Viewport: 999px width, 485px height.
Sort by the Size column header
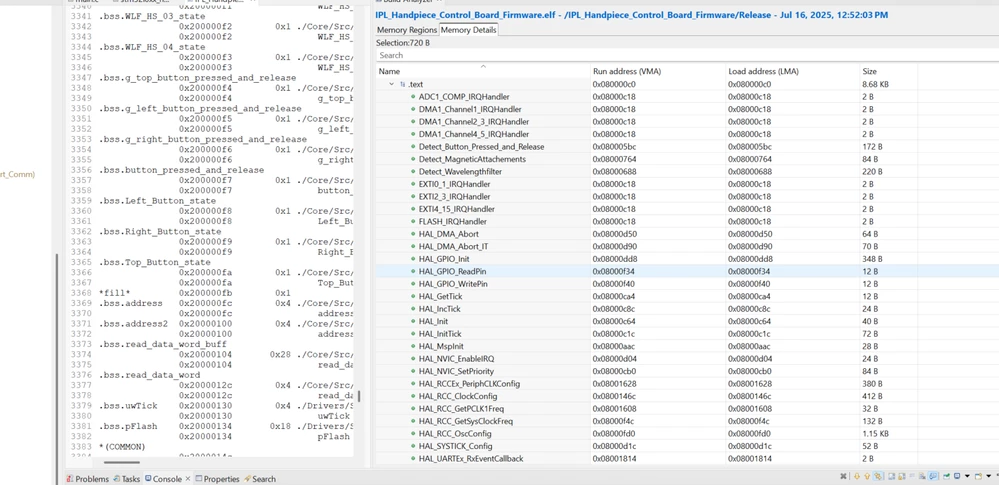888,71
